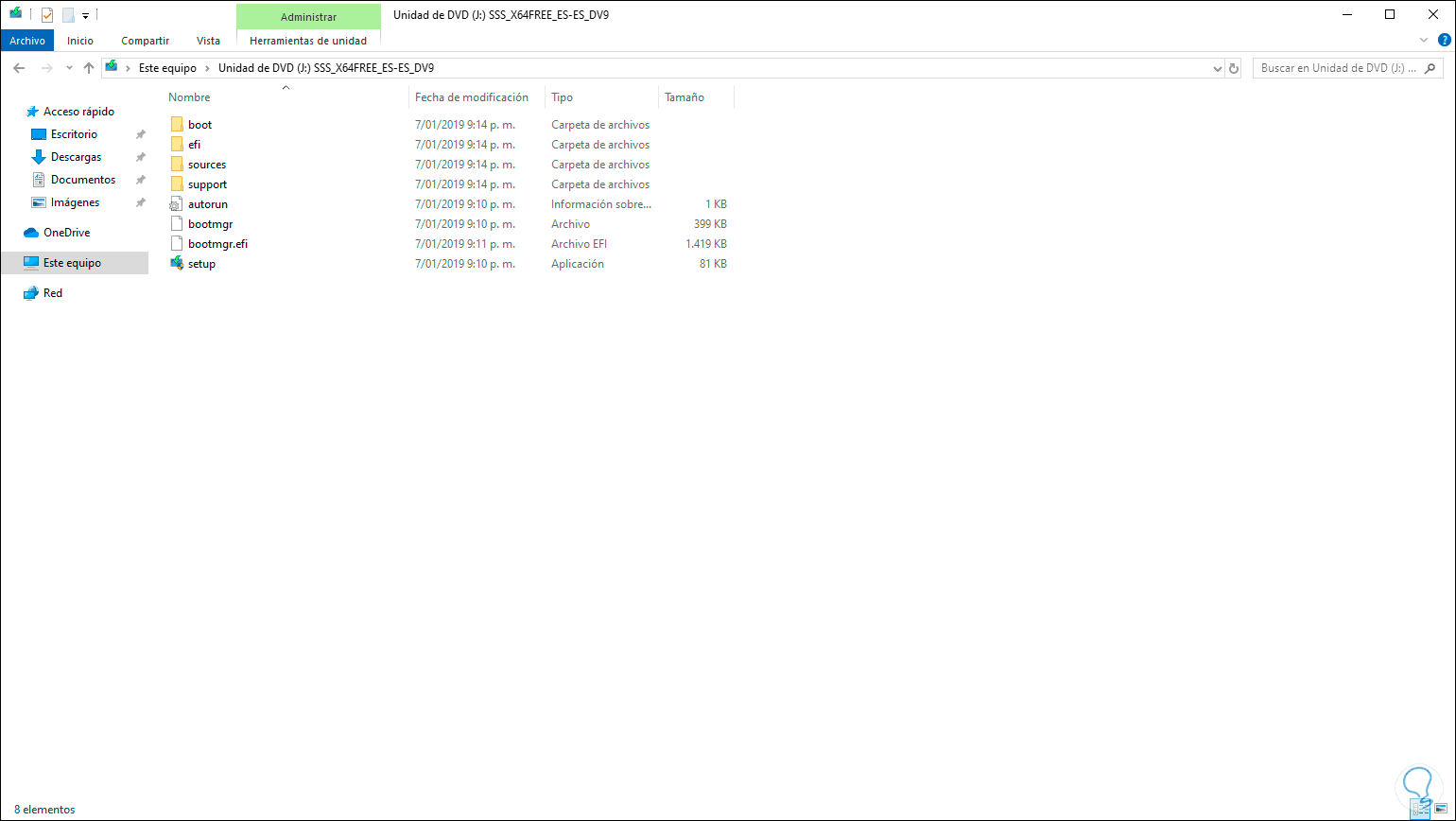Click the pin icon next to Documentos
The image size is (1456, 821).
click(x=141, y=180)
